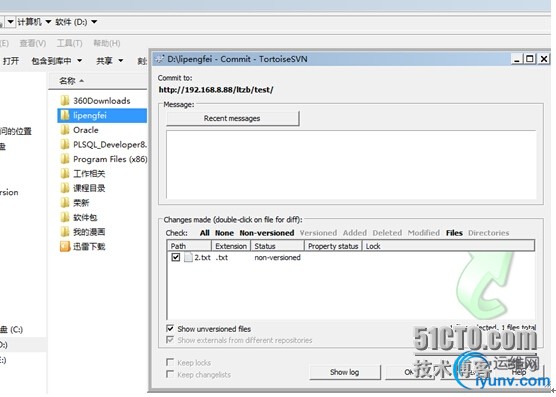Screen dimensions: 556x397
Task: Sort by the Property status column header
Action: pyautogui.click(x=333, y=246)
